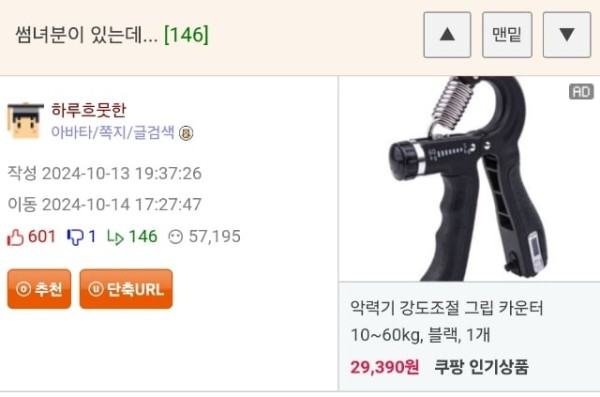Click the comment count [146] link
The width and height of the screenshot is (600, 397).
186,35
